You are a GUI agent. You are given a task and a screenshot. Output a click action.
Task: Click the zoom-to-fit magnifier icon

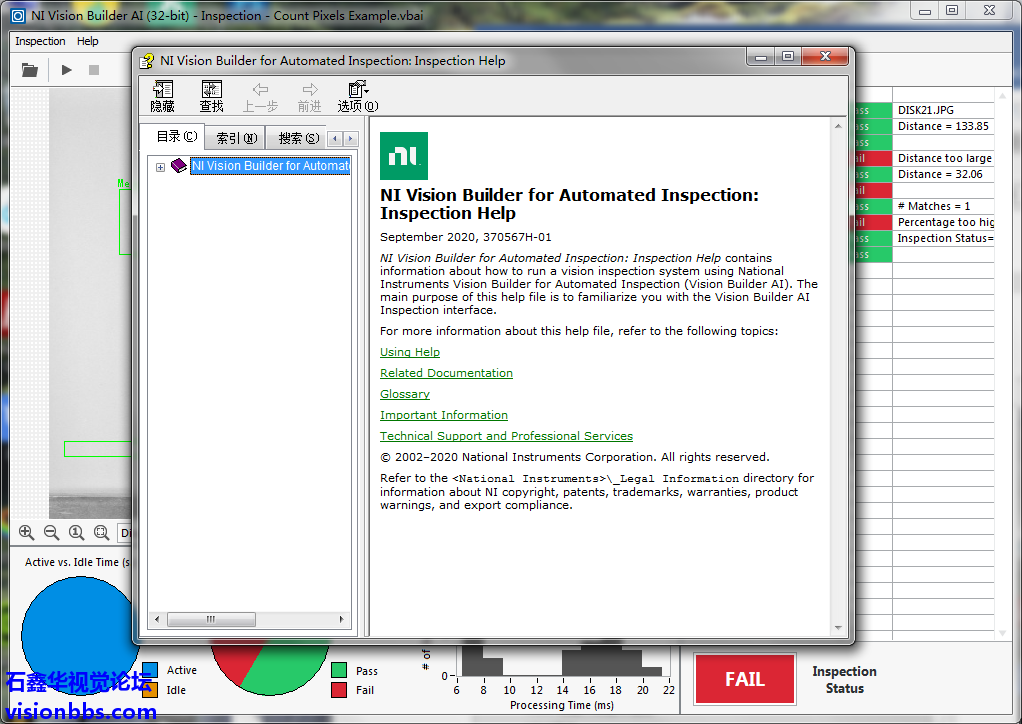[x=101, y=533]
